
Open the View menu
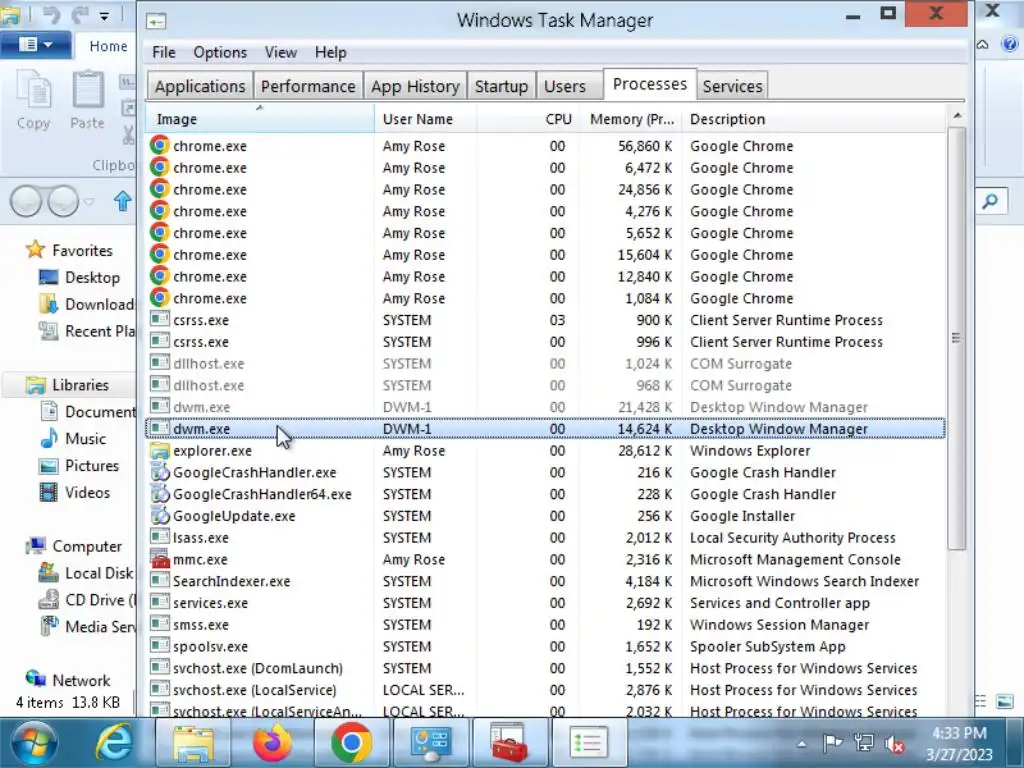[281, 52]
